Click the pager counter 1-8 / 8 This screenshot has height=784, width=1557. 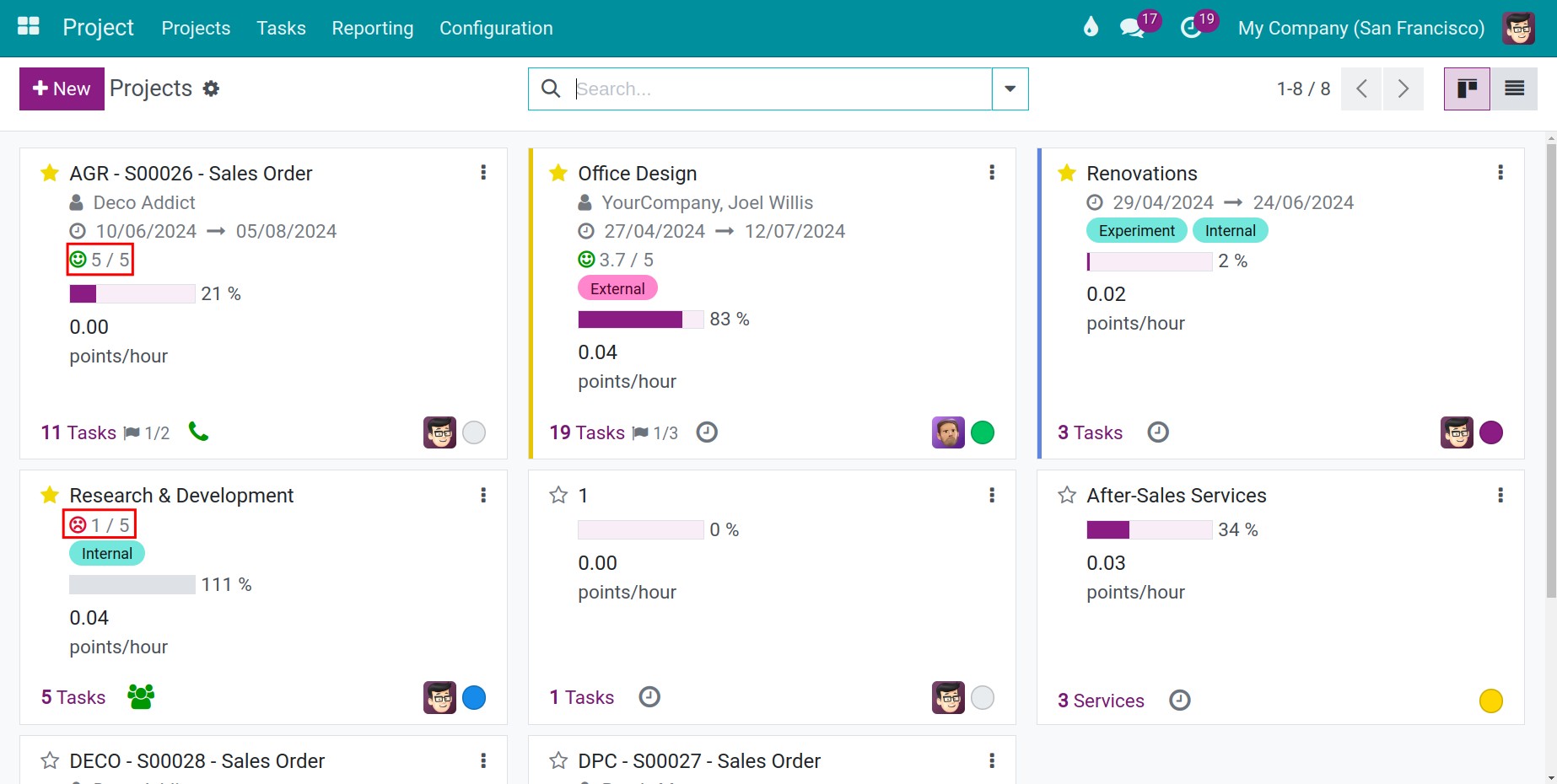(1303, 89)
